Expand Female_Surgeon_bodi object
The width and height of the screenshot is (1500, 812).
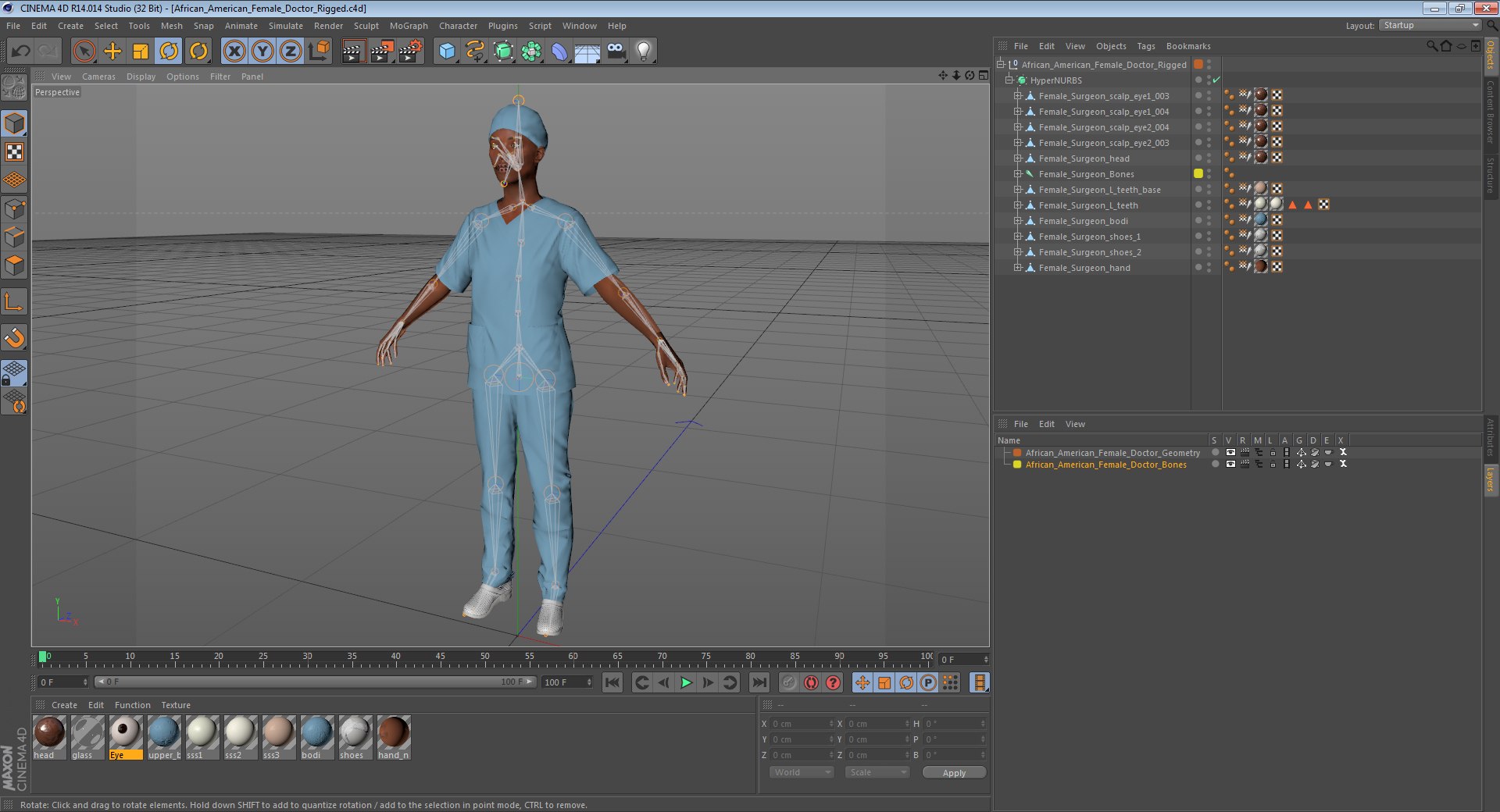coord(1017,221)
